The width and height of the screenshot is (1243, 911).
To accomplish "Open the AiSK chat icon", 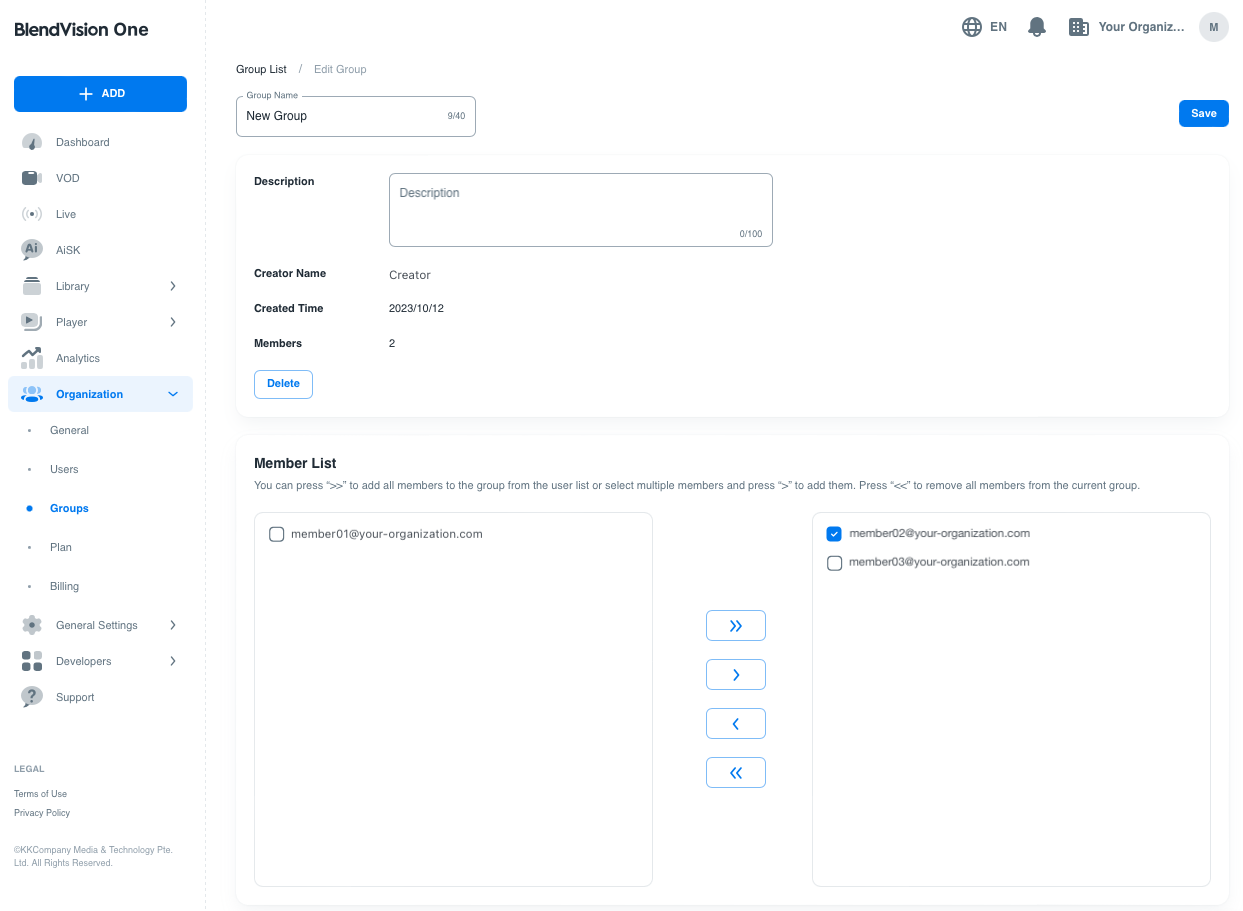I will click(x=32, y=250).
